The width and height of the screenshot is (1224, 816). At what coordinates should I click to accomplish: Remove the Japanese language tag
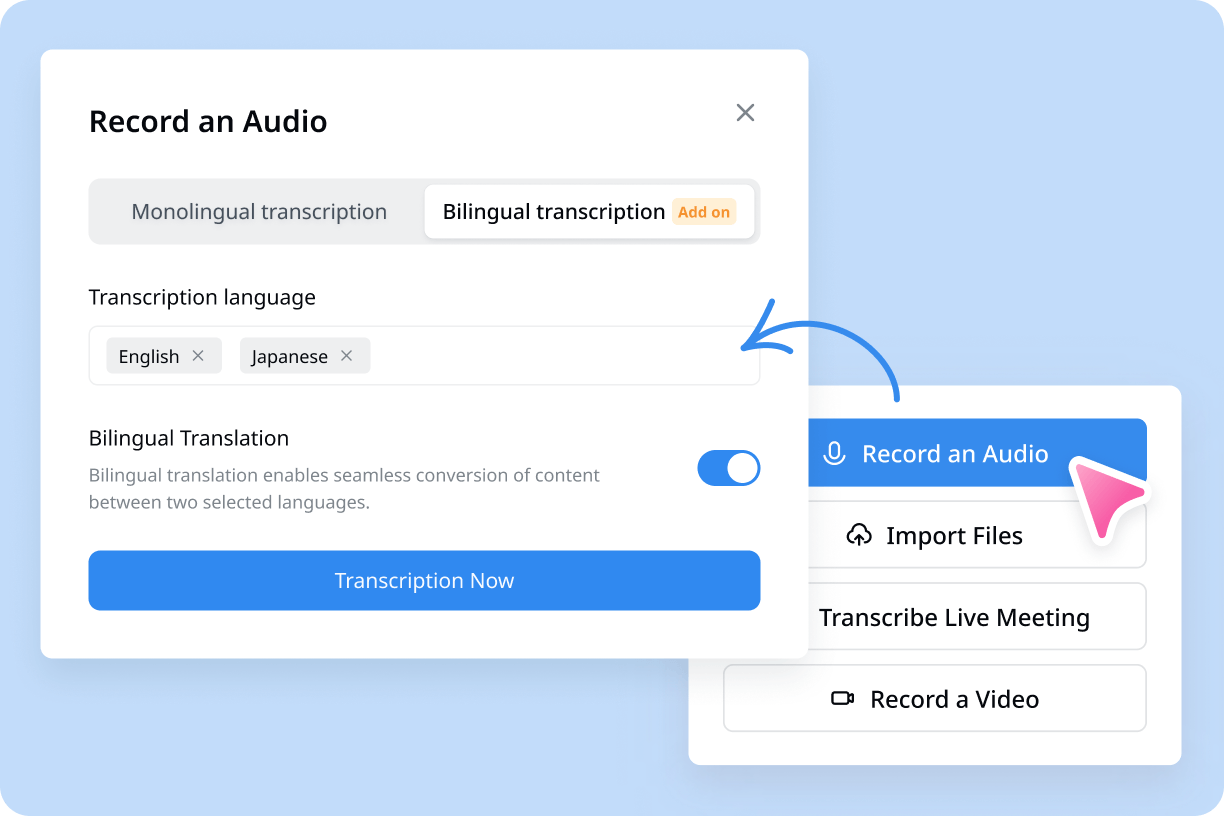(x=346, y=356)
